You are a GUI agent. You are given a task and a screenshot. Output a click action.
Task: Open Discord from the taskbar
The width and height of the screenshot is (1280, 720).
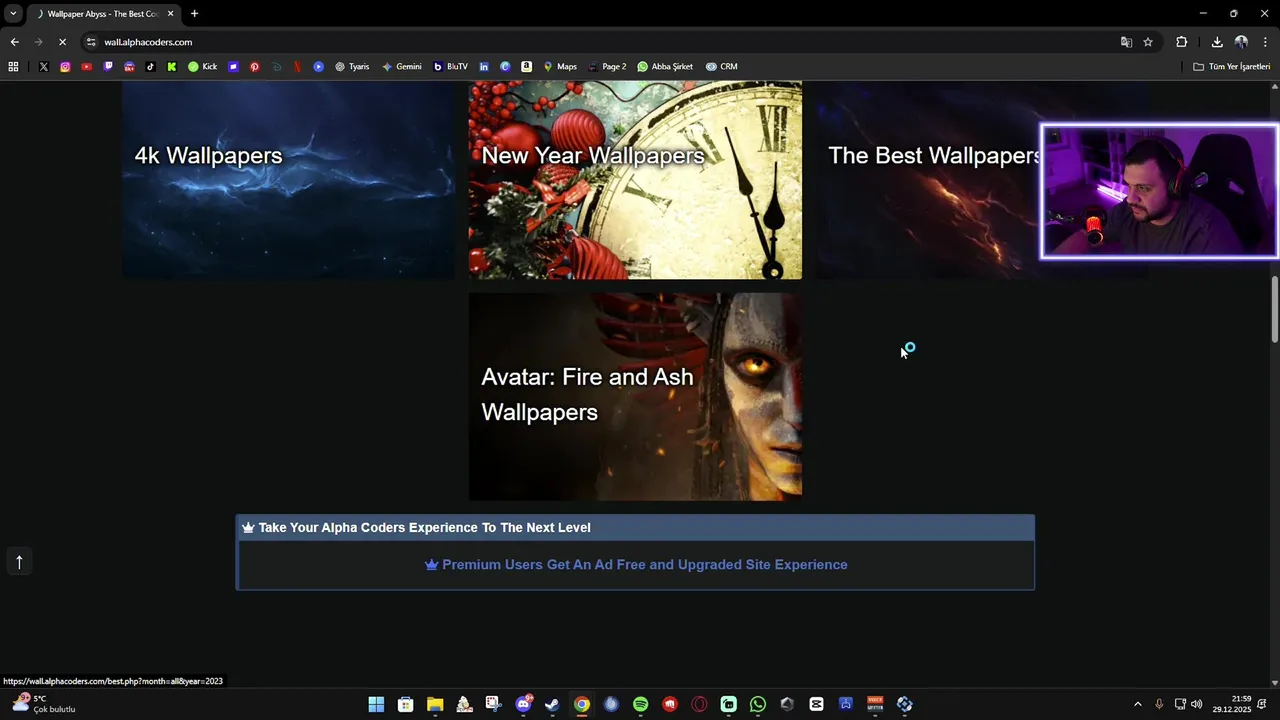click(523, 704)
